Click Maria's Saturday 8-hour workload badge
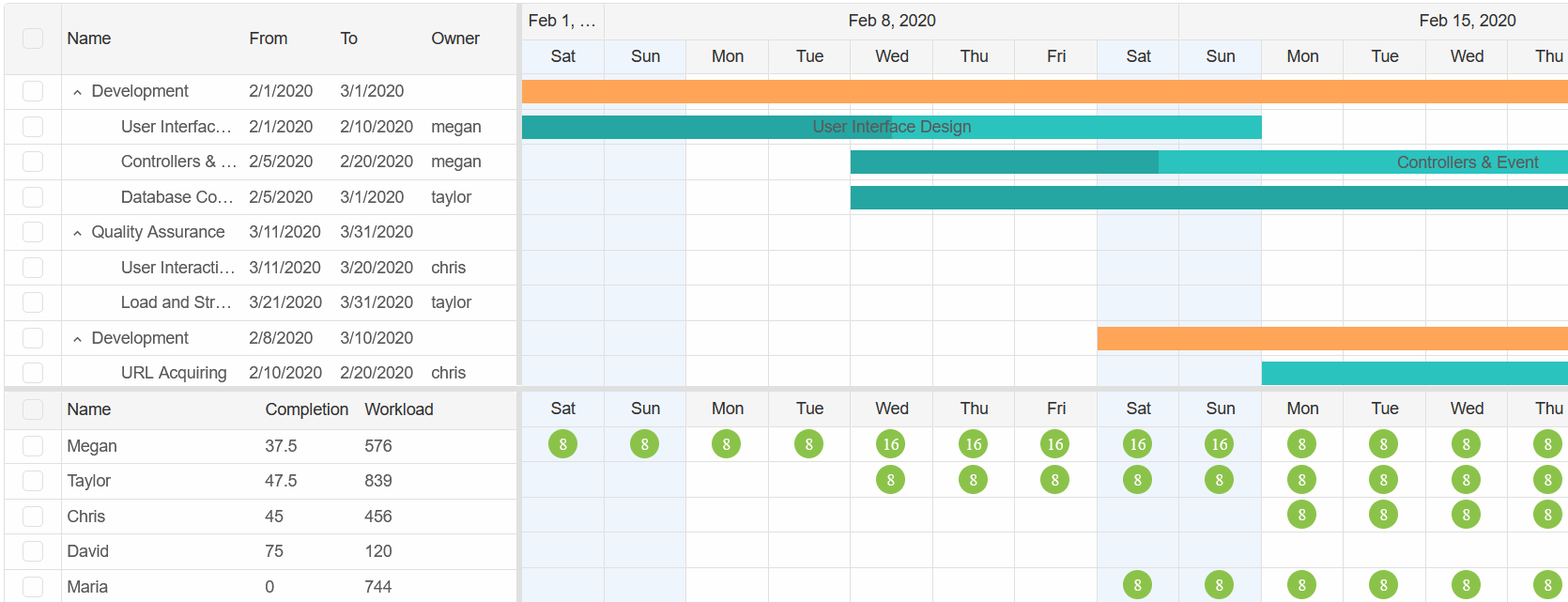The height and width of the screenshot is (602, 1568). point(1137,585)
